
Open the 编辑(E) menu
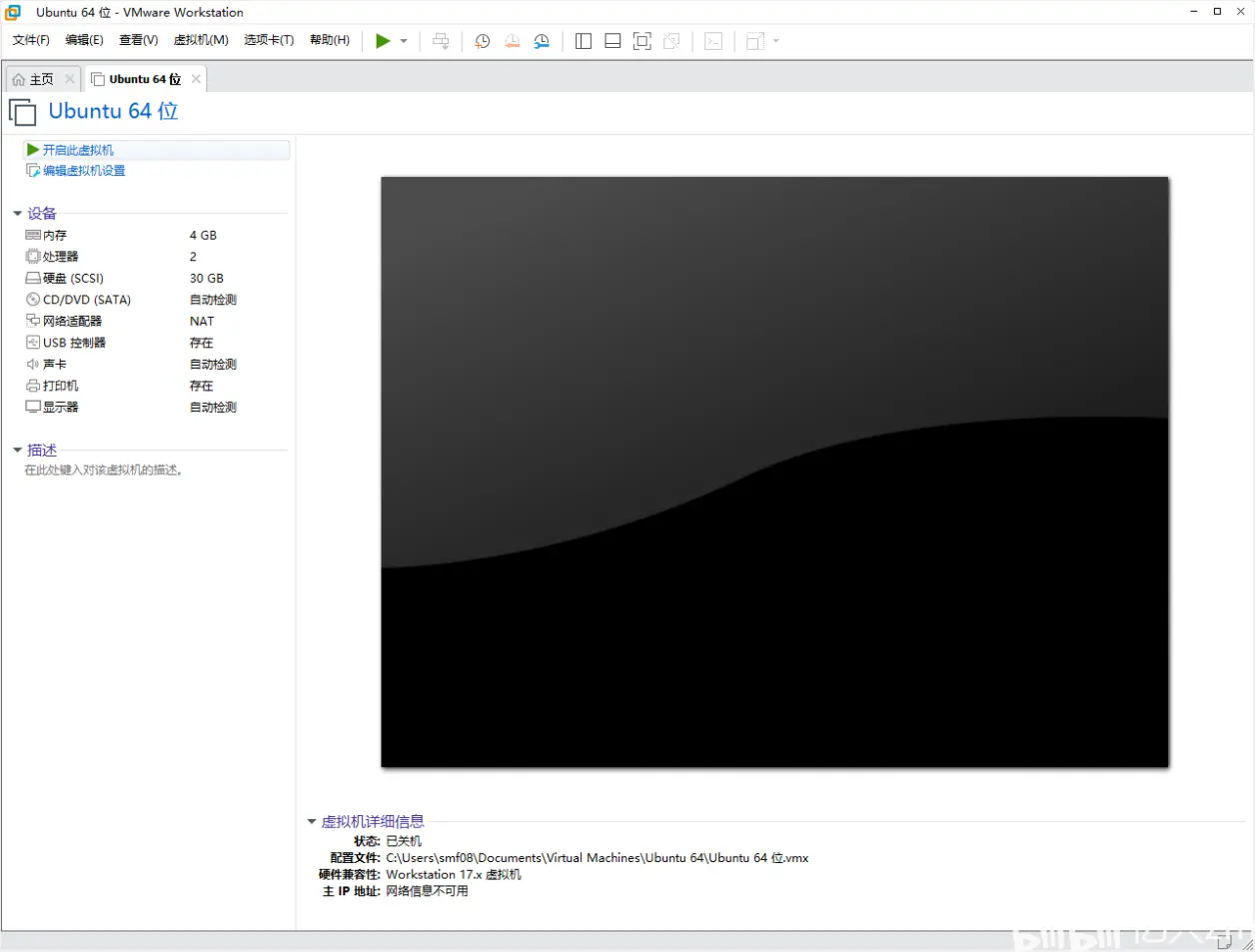pyautogui.click(x=84, y=40)
